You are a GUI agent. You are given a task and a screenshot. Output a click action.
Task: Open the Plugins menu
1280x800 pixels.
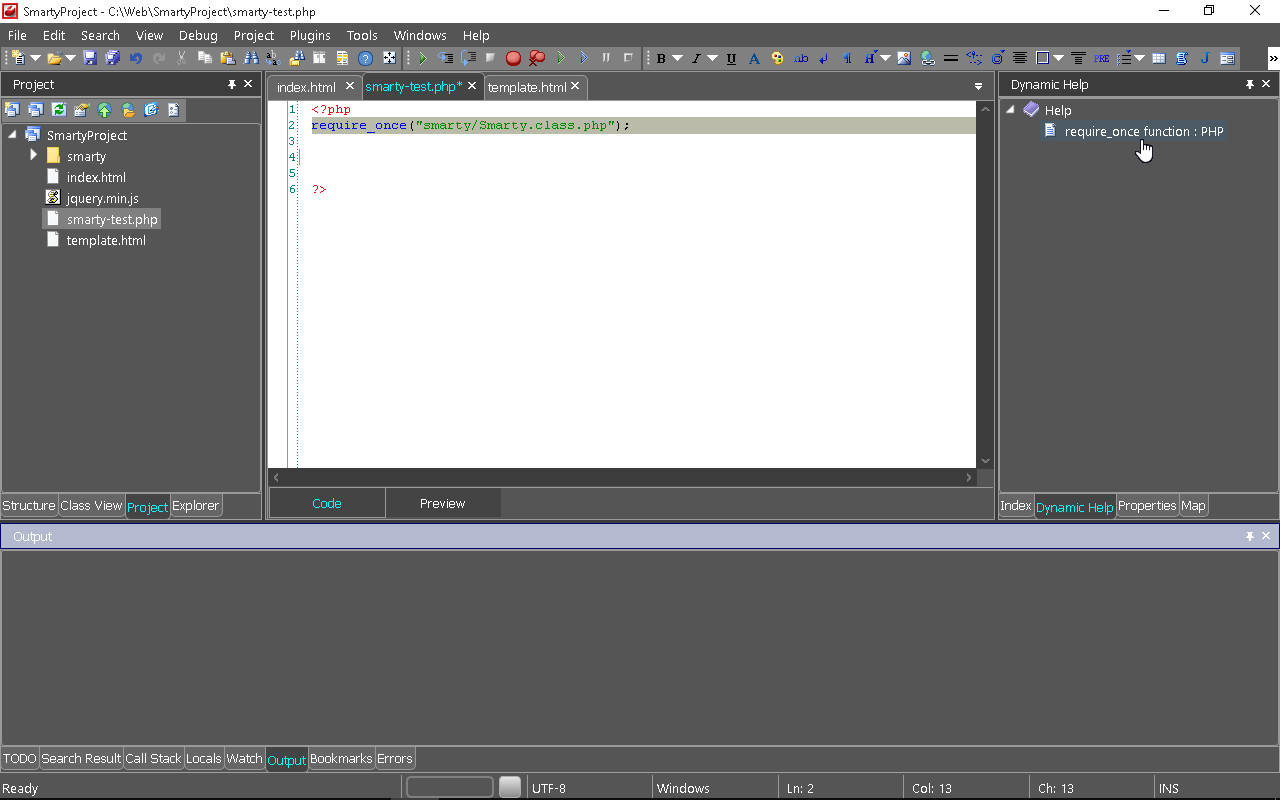[x=310, y=35]
